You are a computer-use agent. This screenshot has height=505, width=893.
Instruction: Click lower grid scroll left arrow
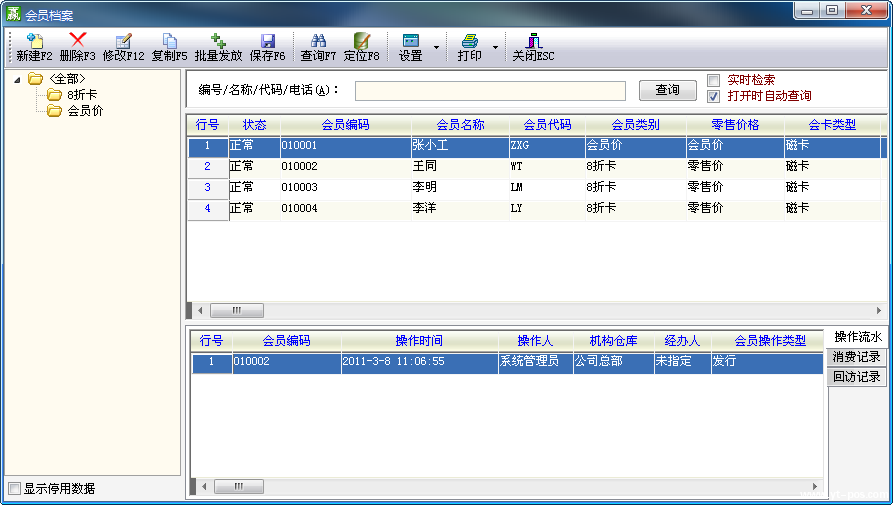point(204,487)
